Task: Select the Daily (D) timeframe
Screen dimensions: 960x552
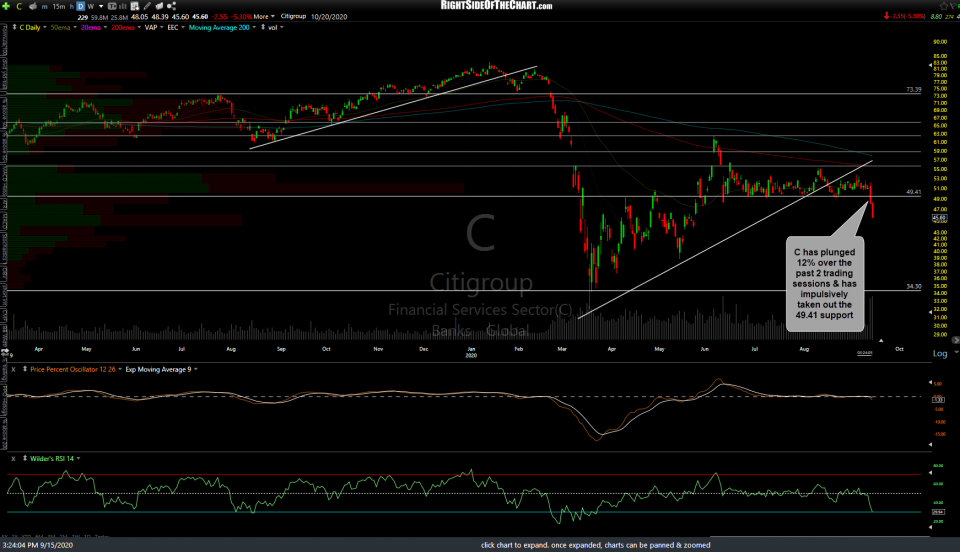Action: [81, 6]
